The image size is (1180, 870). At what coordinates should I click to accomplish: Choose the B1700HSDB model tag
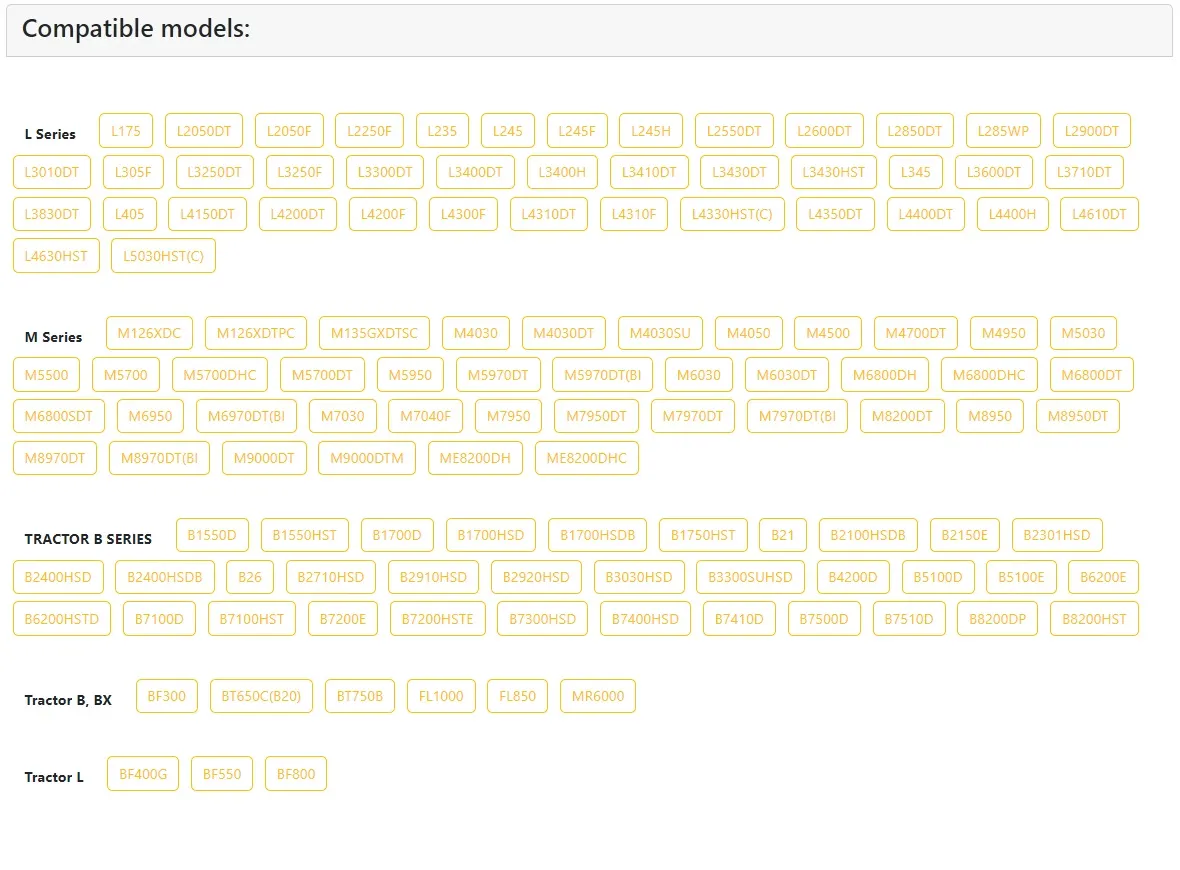click(598, 535)
